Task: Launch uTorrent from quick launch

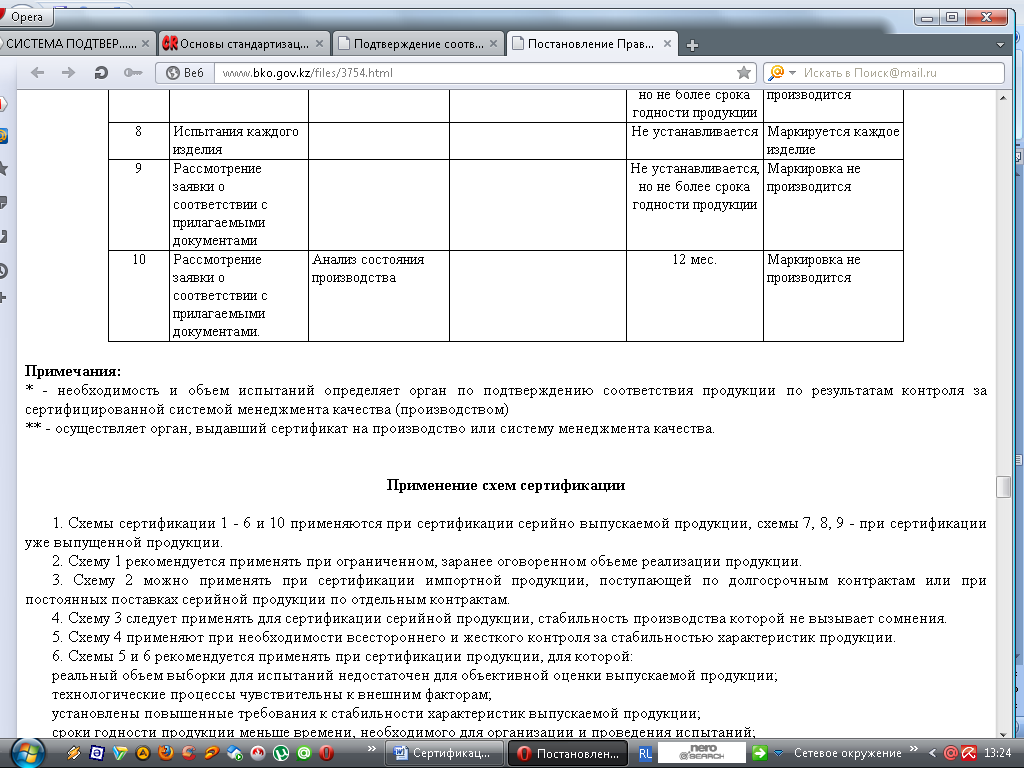Action: [281, 753]
